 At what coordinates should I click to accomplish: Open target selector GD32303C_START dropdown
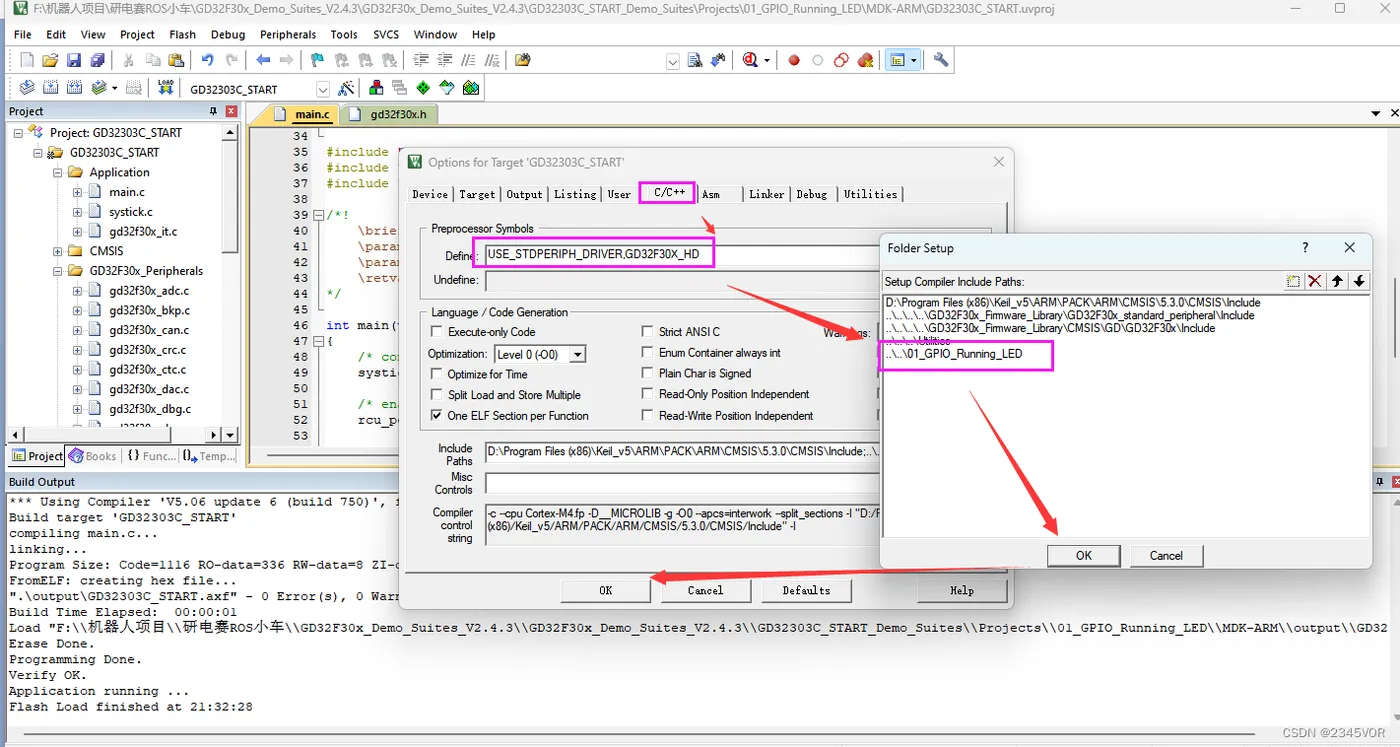(322, 89)
